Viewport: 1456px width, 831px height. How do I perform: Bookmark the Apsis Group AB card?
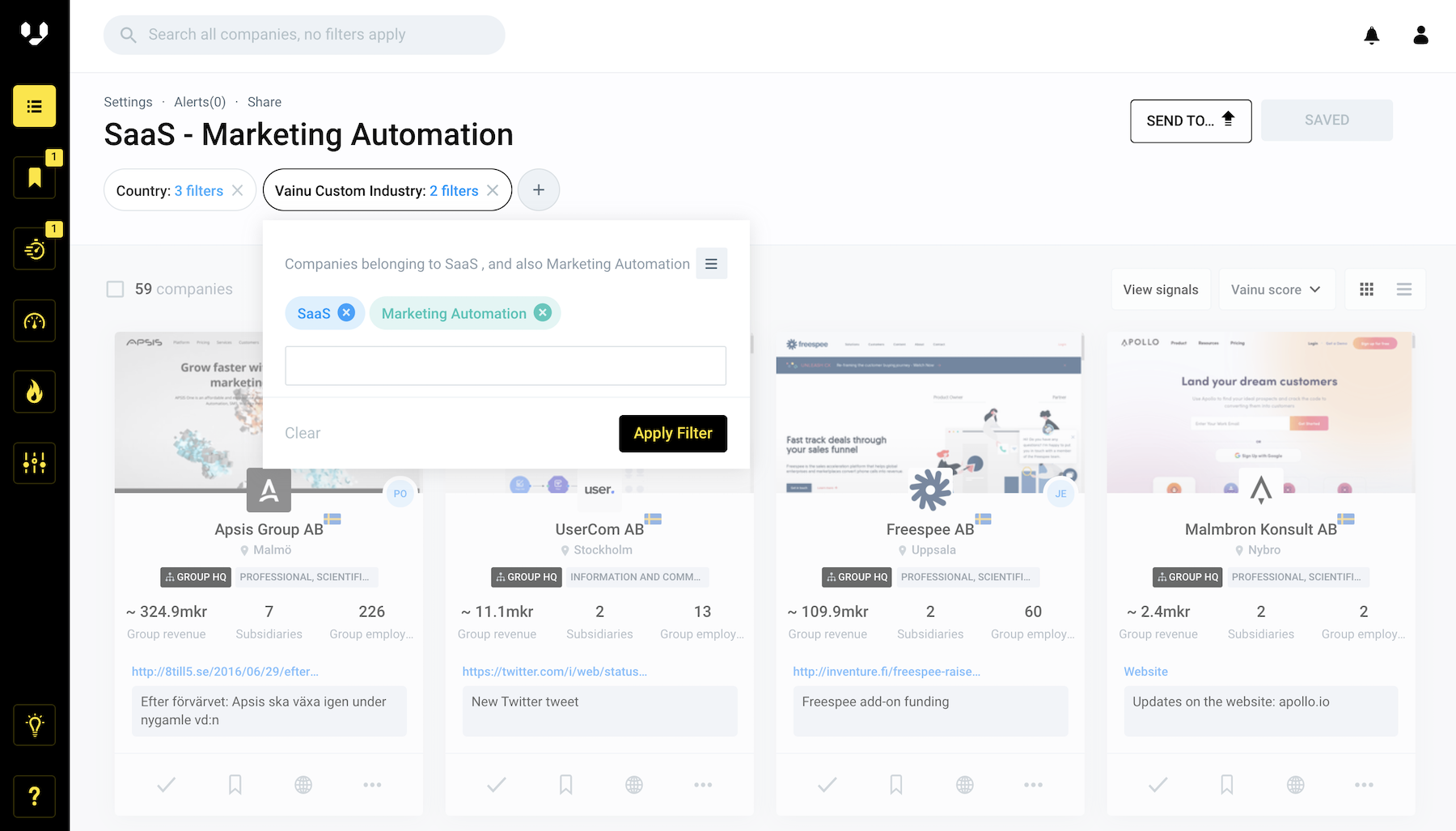235,784
